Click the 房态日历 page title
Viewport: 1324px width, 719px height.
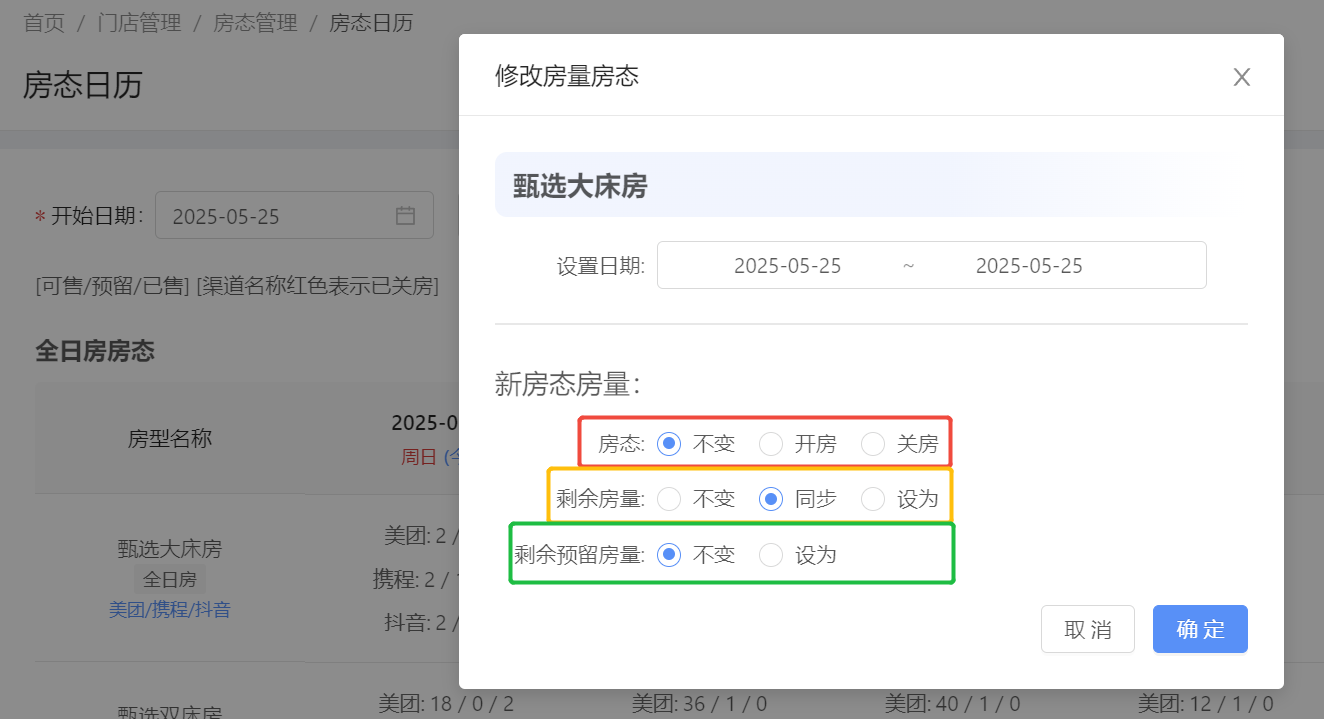tap(83, 85)
